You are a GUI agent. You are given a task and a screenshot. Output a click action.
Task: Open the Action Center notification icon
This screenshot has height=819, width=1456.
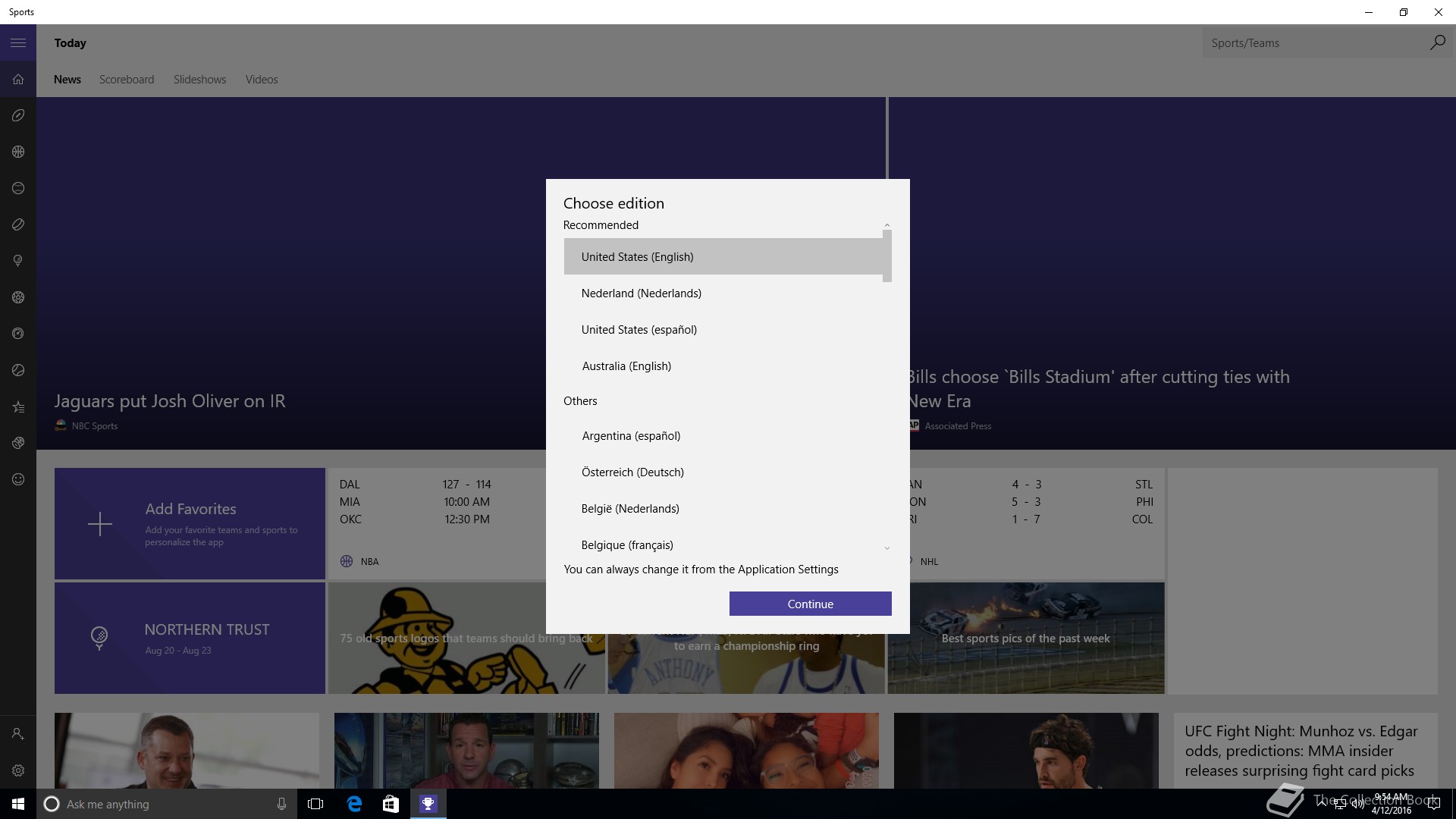[x=1433, y=805]
